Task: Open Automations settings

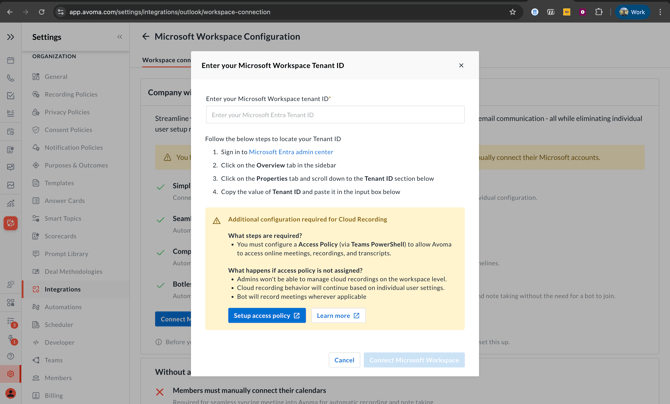Action: [63, 307]
